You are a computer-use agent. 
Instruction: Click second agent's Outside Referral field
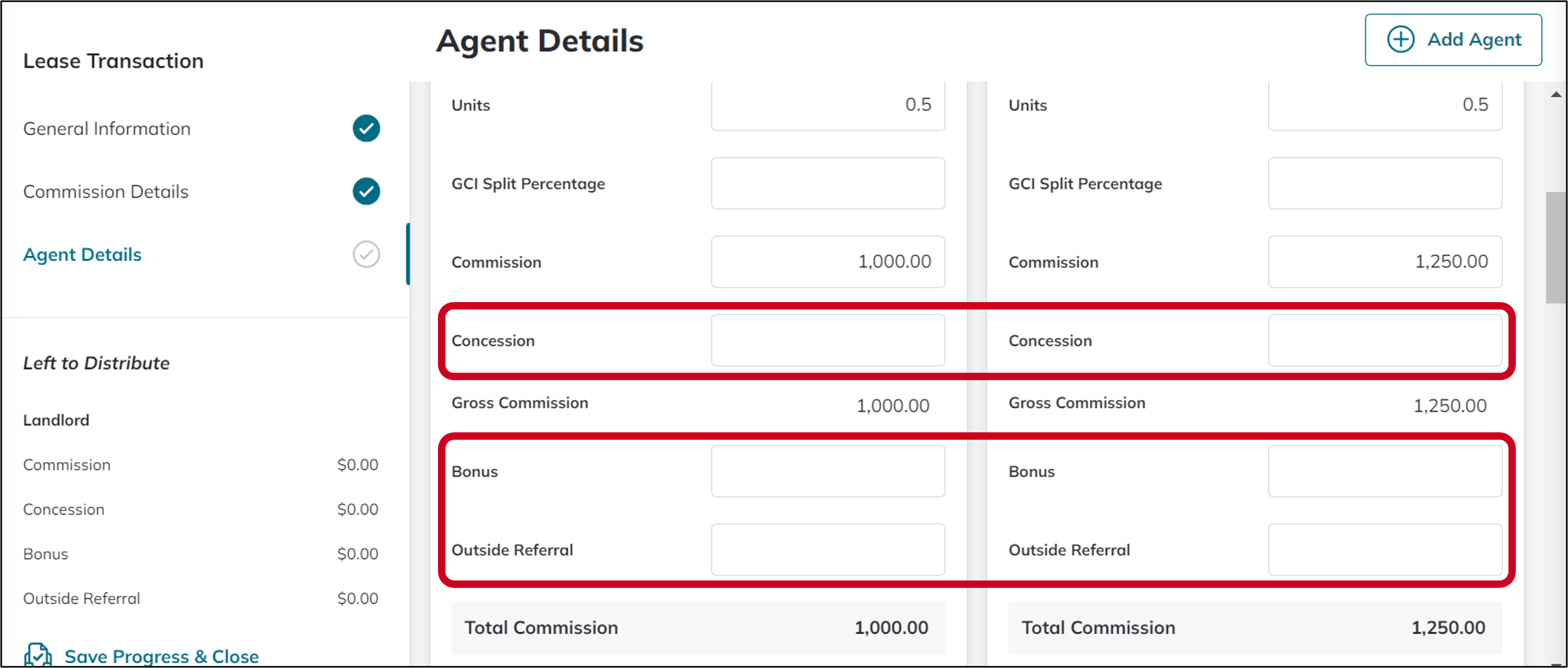click(x=1385, y=550)
